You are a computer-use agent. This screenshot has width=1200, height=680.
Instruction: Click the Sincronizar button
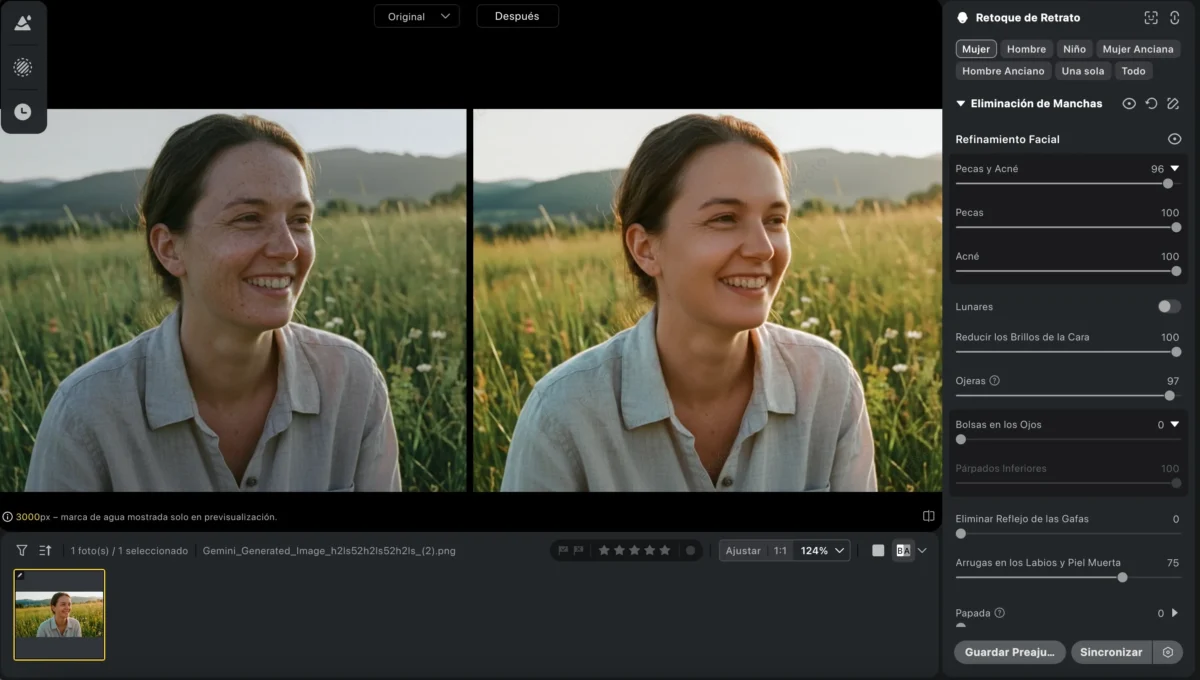coord(1111,652)
